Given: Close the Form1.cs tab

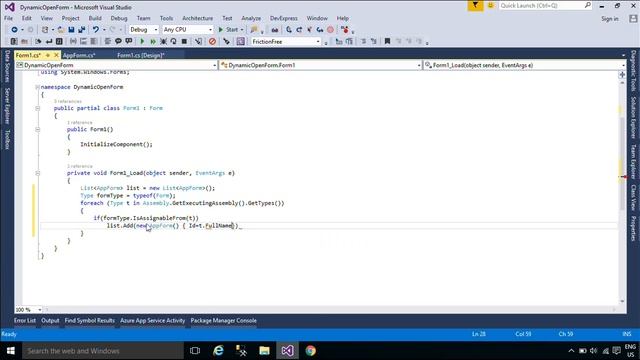Looking at the screenshot, I should click(56, 55).
